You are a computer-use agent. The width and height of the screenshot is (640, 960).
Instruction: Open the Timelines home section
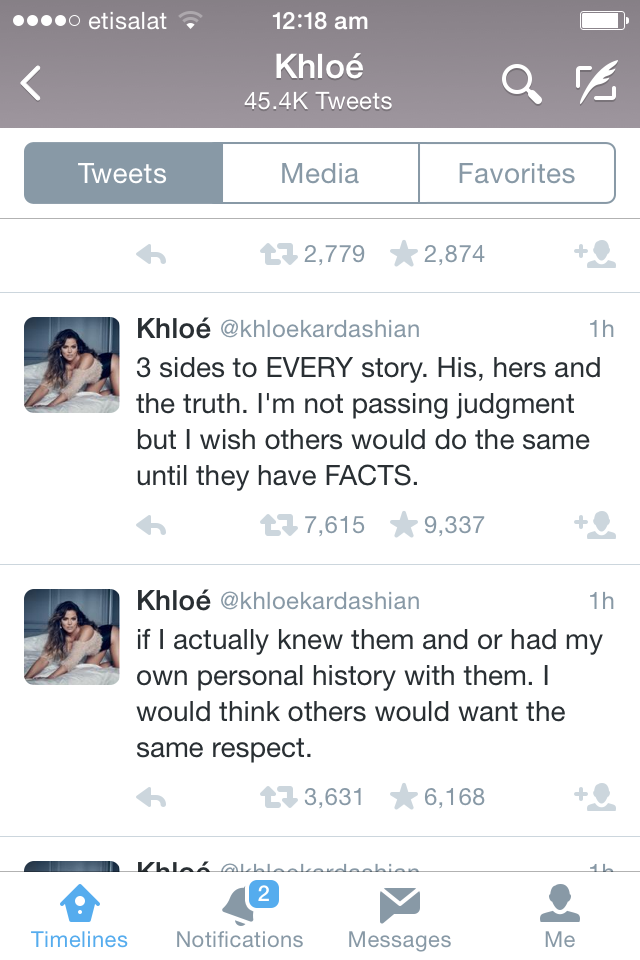(x=79, y=915)
